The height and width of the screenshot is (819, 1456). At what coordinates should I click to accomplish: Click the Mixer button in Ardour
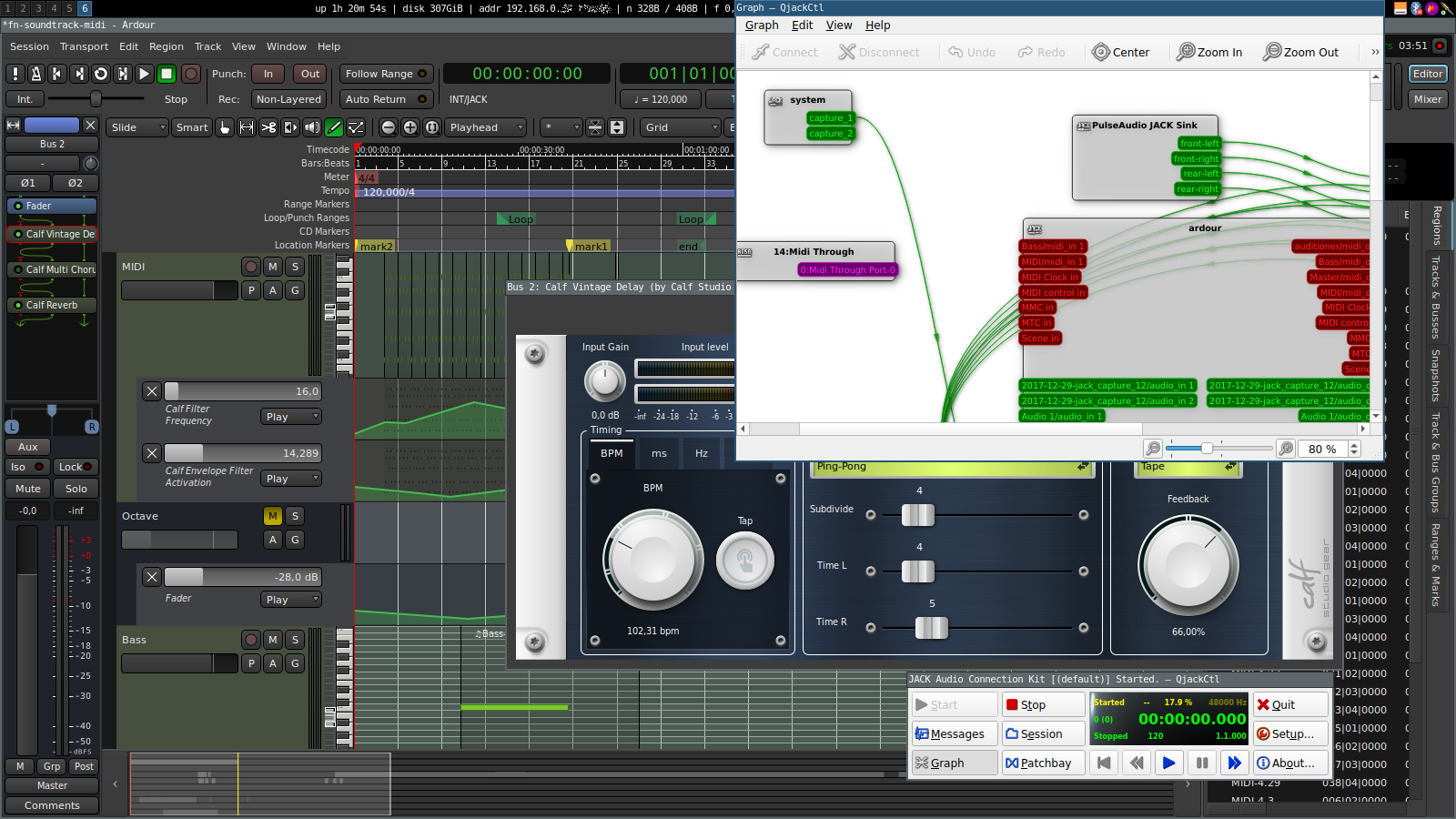[1427, 99]
